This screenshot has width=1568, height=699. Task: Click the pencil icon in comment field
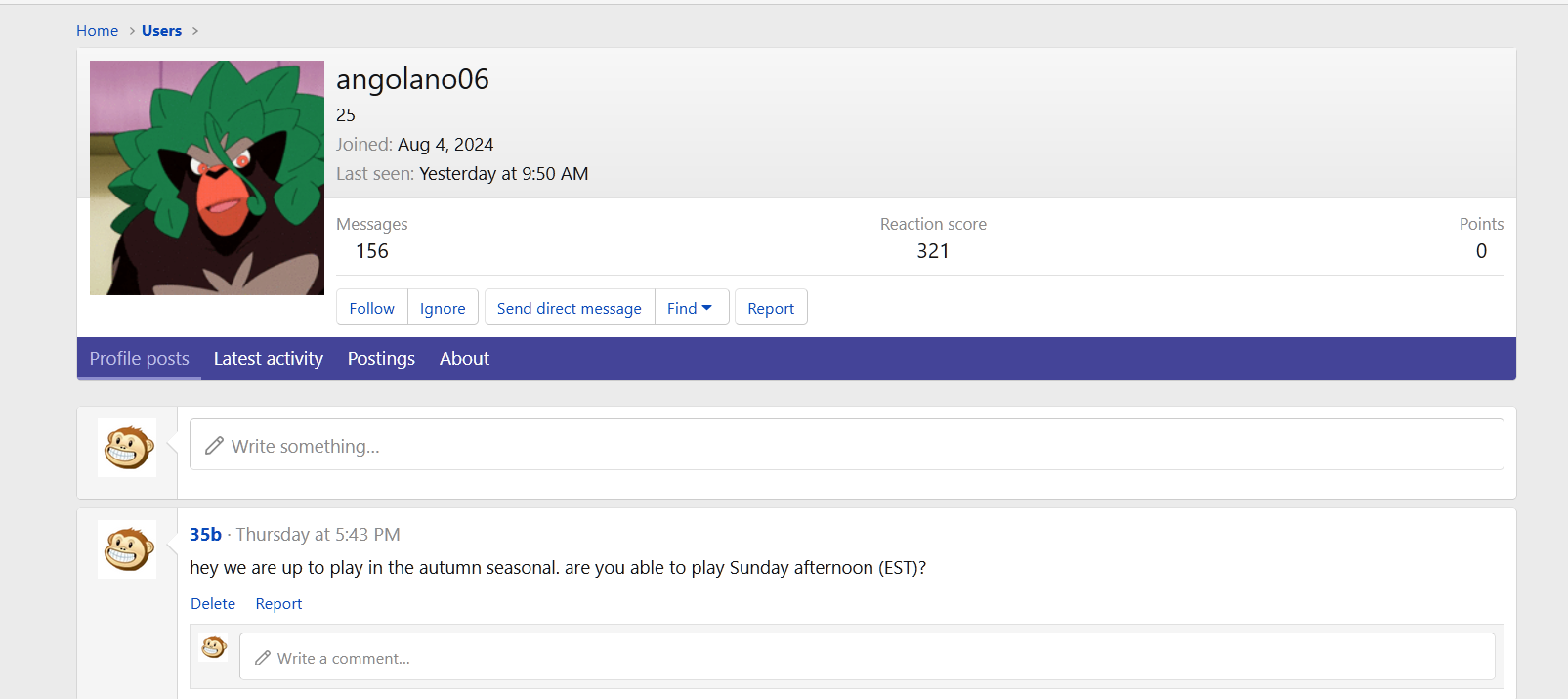click(262, 658)
